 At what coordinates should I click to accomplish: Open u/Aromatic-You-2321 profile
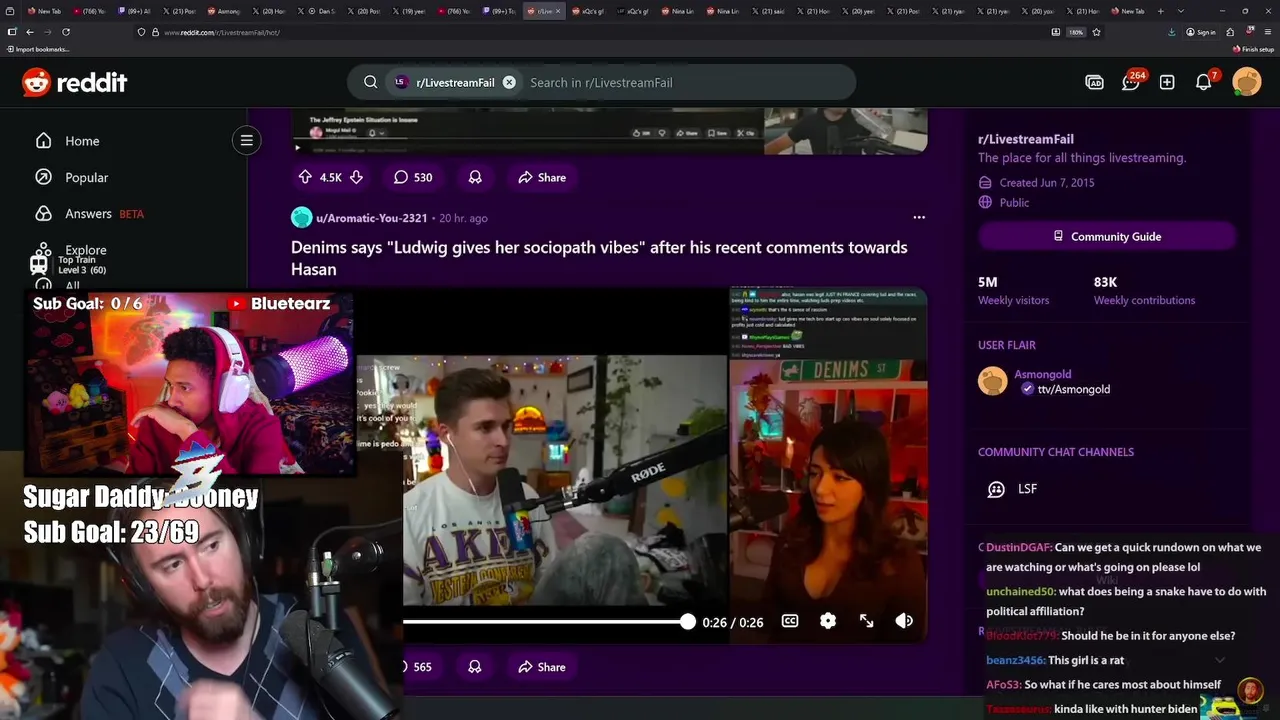click(372, 218)
